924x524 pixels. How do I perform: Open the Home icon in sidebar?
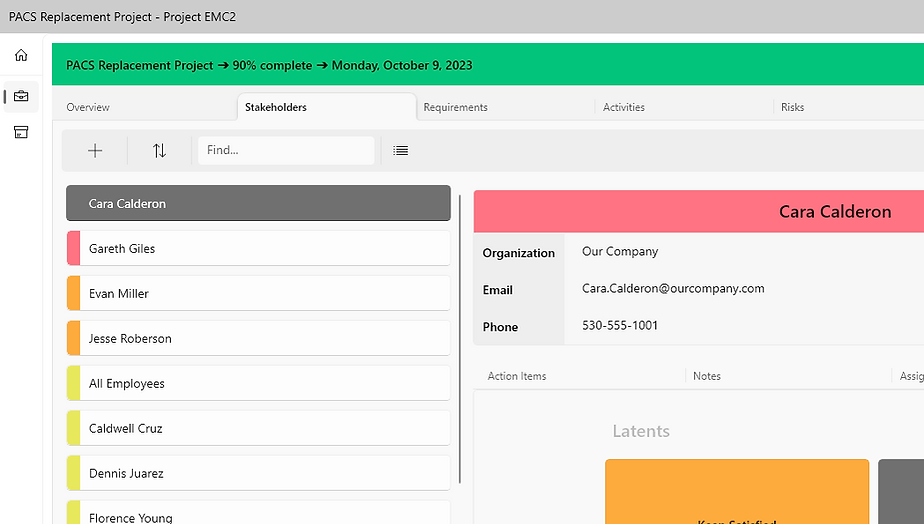[x=21, y=55]
